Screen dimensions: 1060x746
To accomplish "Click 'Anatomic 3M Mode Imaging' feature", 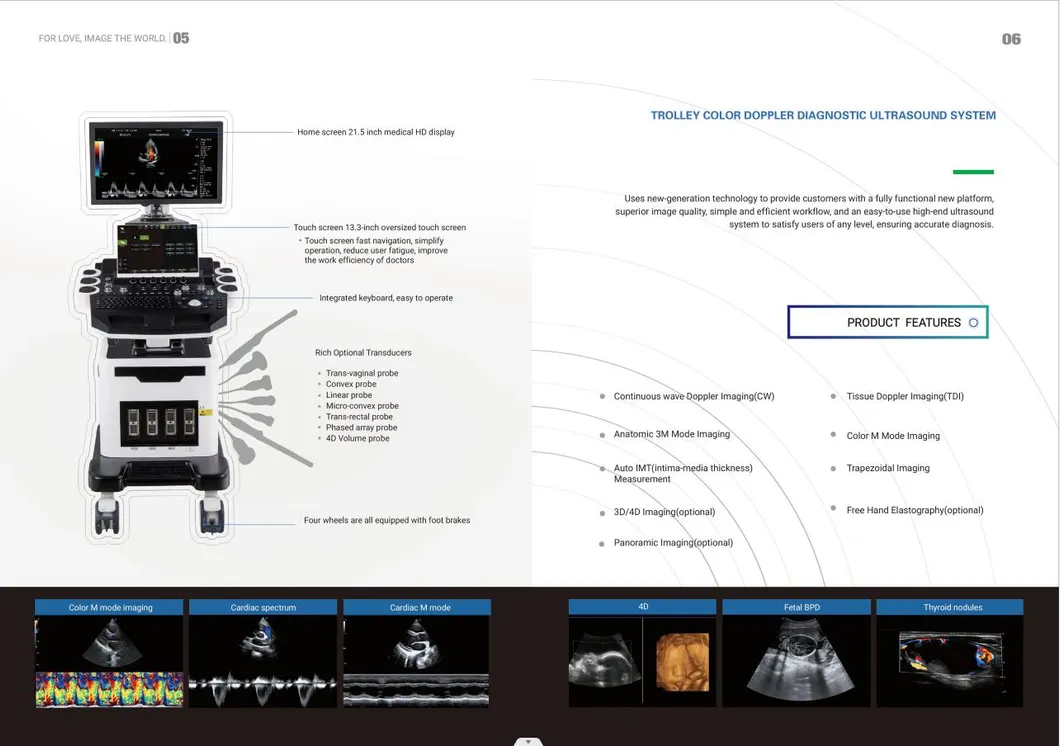I will coord(671,434).
